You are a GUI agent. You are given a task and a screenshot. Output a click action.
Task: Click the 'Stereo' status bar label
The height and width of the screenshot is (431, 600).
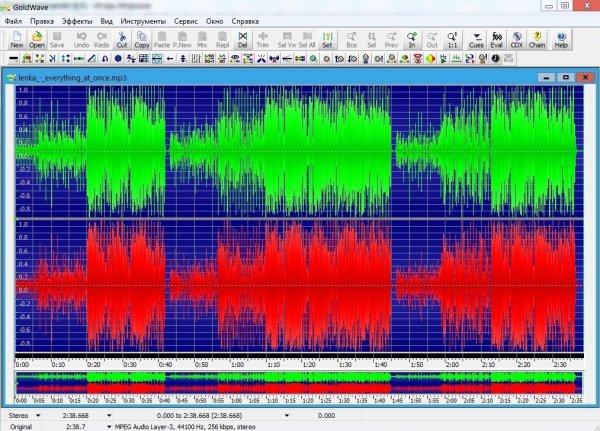(x=18, y=415)
